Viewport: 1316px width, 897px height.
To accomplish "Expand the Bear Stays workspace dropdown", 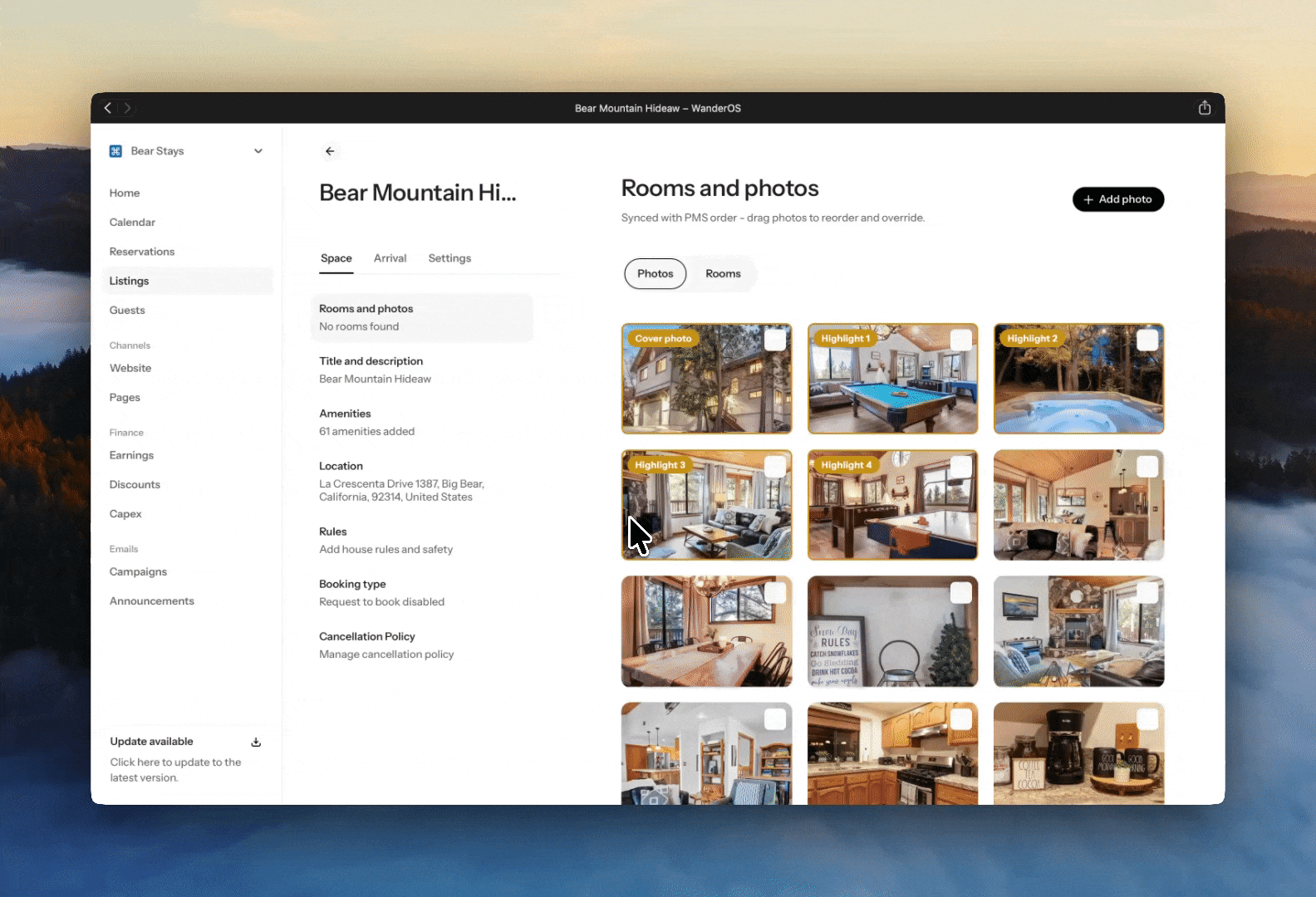I will click(258, 151).
